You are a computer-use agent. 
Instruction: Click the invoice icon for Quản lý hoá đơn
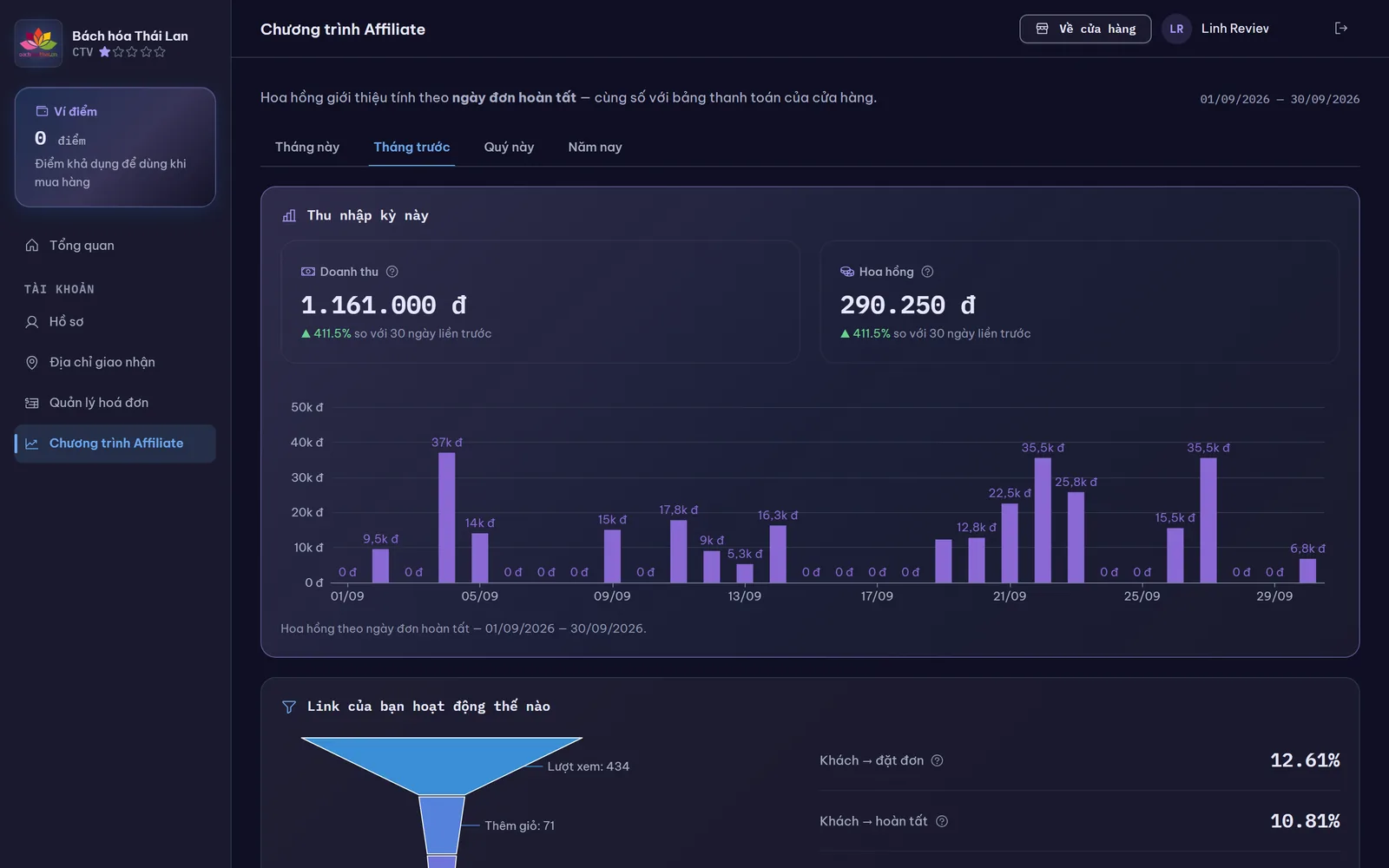pos(32,403)
